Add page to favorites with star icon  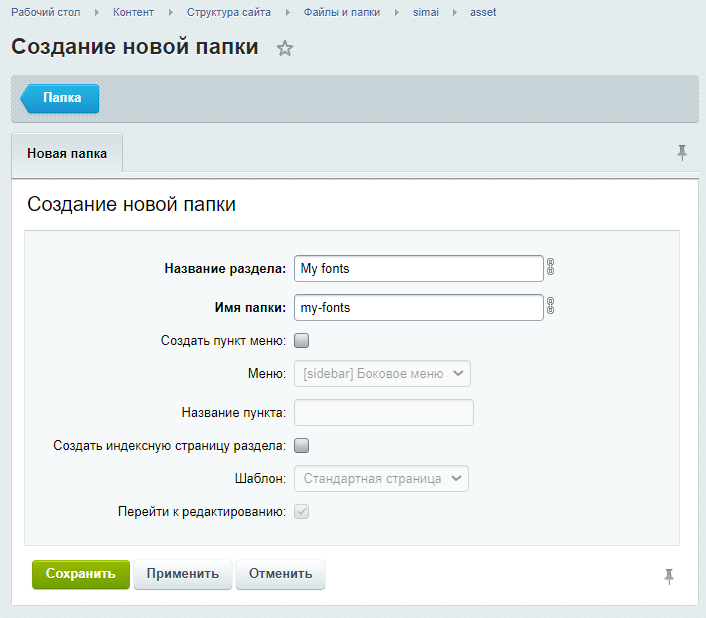click(285, 48)
